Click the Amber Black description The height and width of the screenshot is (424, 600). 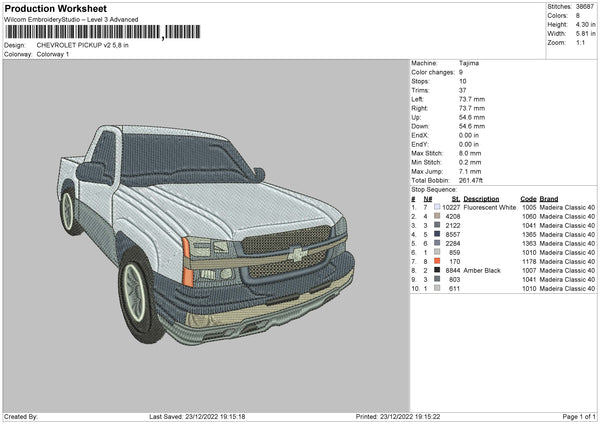(482, 270)
